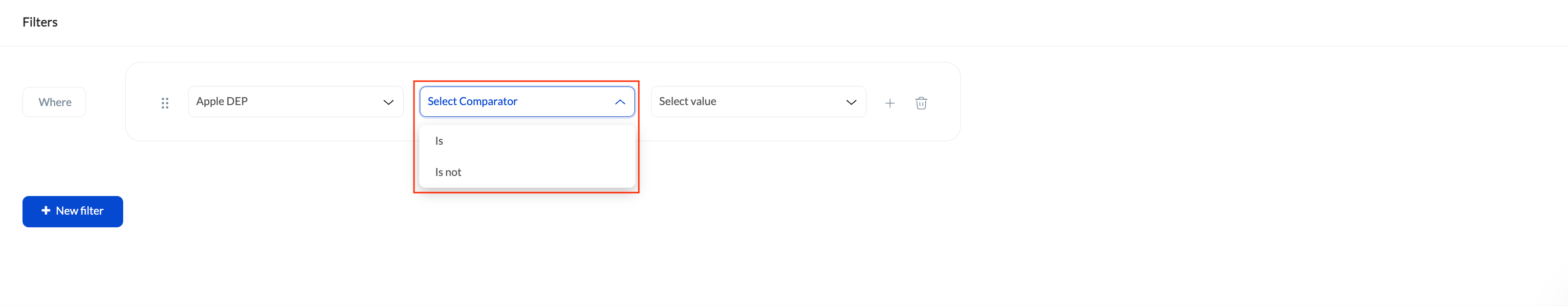Close the Select Comparator dropdown

pos(527,102)
